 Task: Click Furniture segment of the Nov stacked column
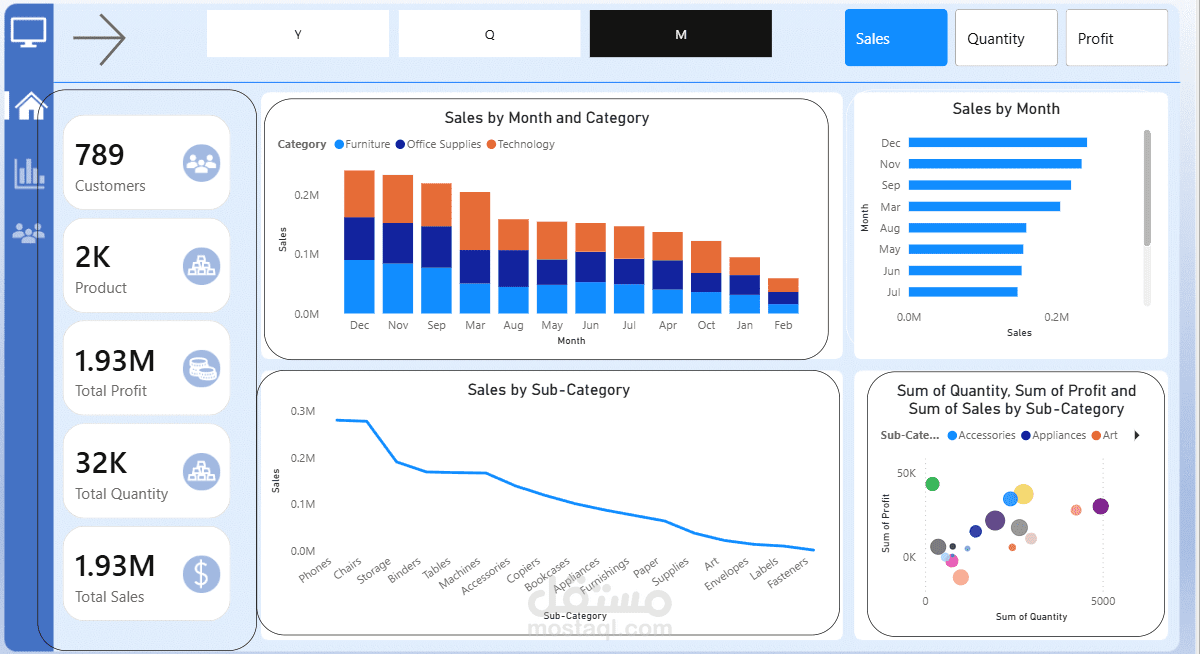(398, 288)
